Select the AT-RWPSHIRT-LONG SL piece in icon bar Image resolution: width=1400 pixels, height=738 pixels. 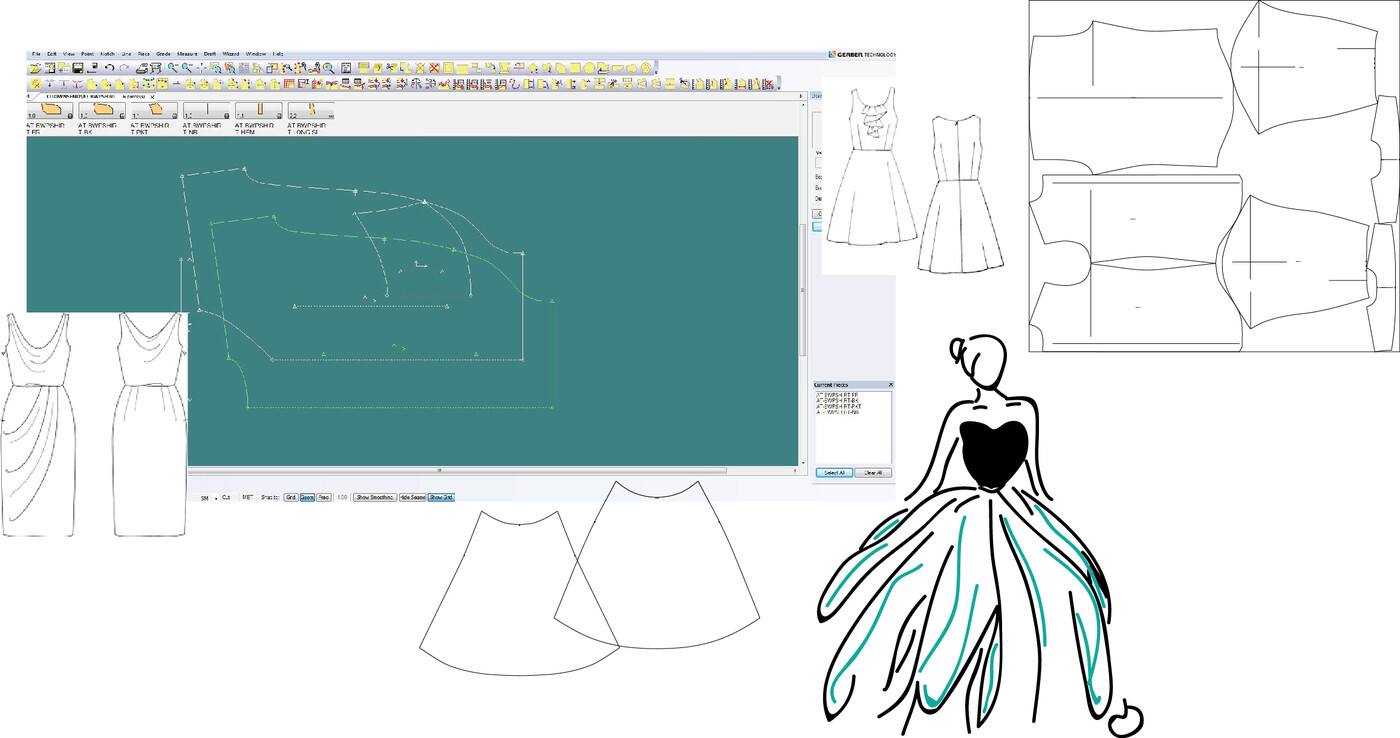tap(311, 111)
